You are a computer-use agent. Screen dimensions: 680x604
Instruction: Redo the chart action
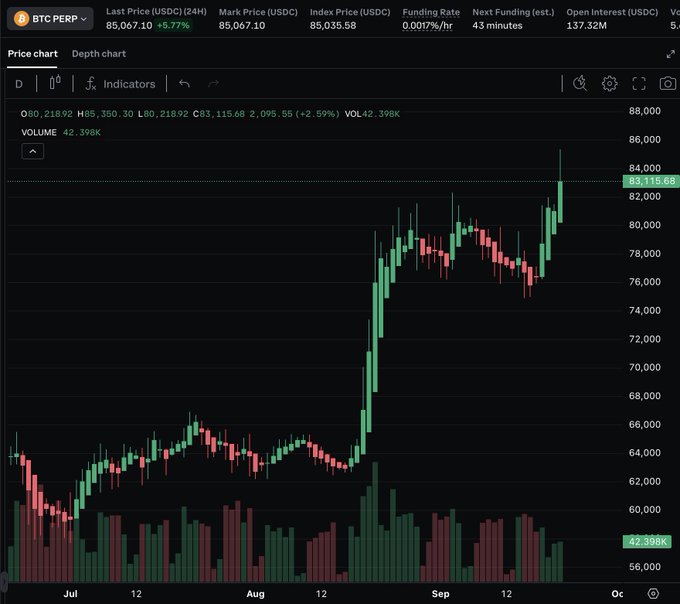point(213,83)
